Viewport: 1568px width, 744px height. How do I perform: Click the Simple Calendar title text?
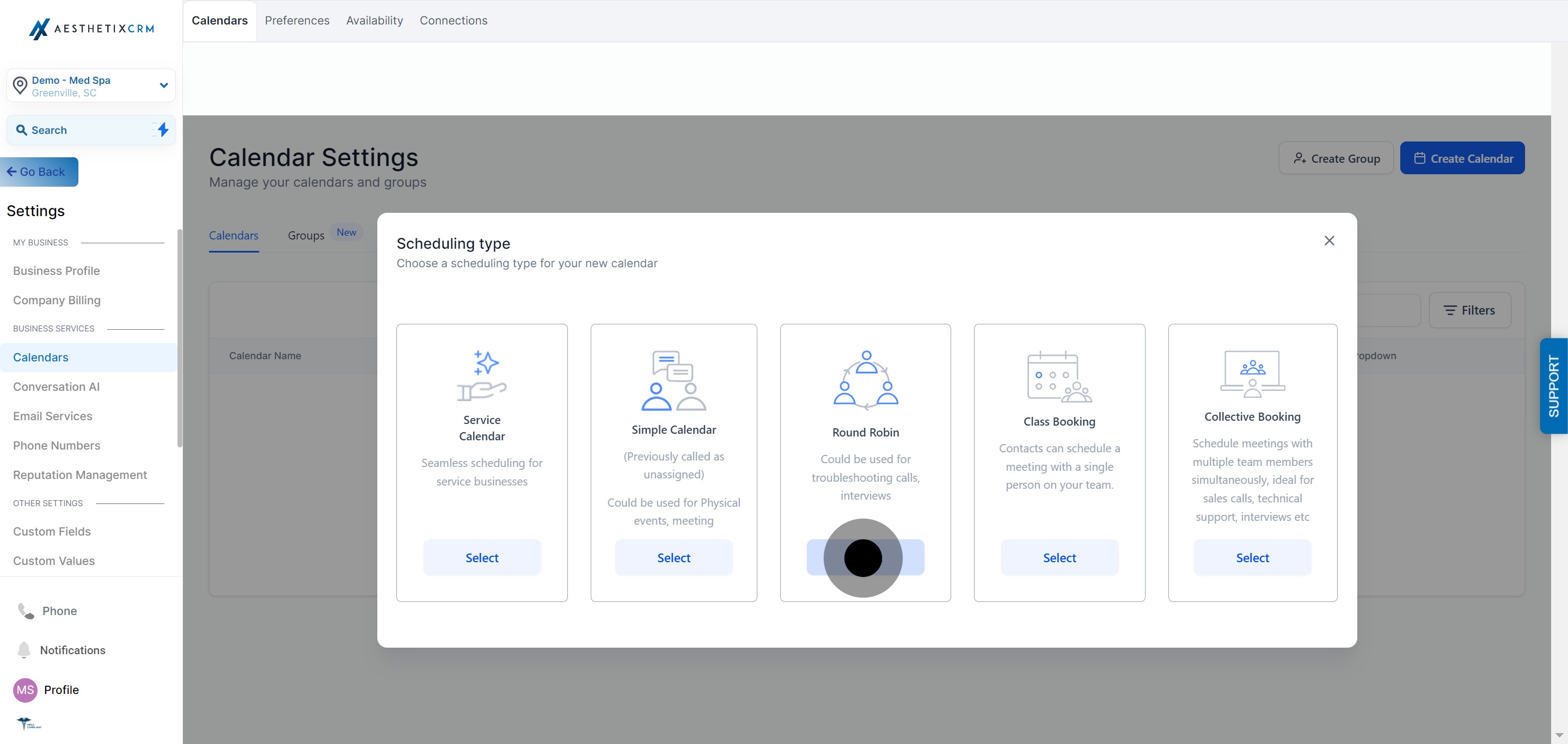pyautogui.click(x=674, y=430)
